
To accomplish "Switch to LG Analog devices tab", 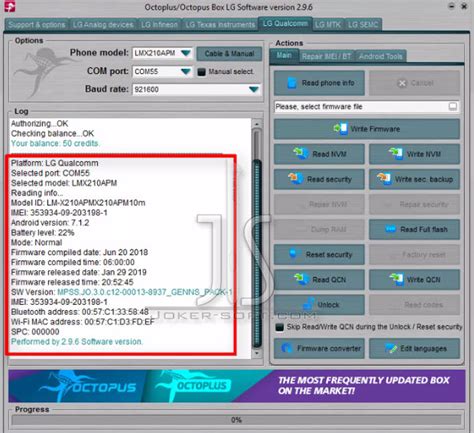I will click(x=103, y=25).
